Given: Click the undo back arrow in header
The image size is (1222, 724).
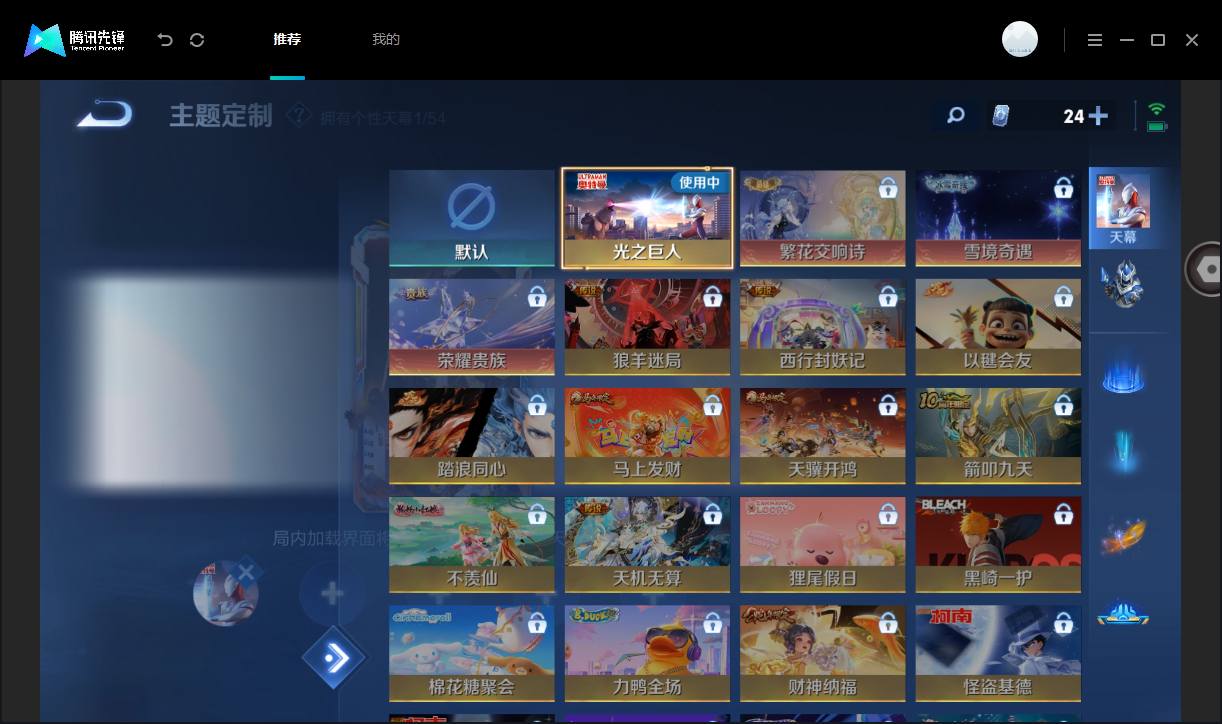Looking at the screenshot, I should (x=165, y=40).
